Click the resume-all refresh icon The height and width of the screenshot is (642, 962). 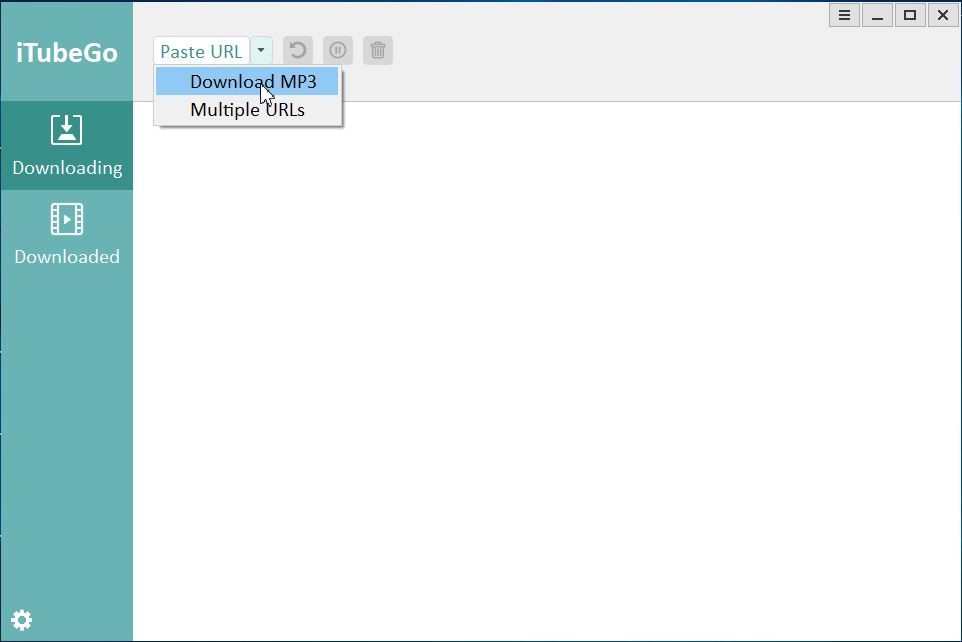coord(298,50)
